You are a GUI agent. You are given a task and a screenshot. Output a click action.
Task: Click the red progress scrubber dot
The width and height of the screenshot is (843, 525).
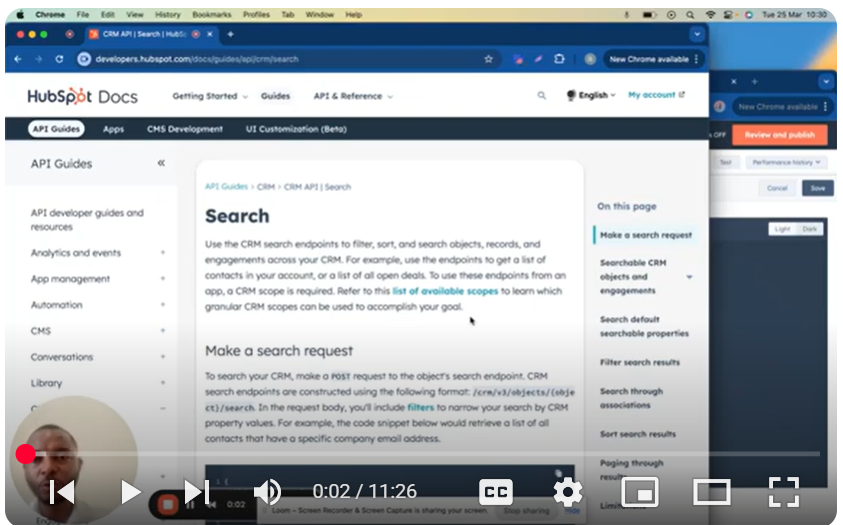tap(25, 454)
